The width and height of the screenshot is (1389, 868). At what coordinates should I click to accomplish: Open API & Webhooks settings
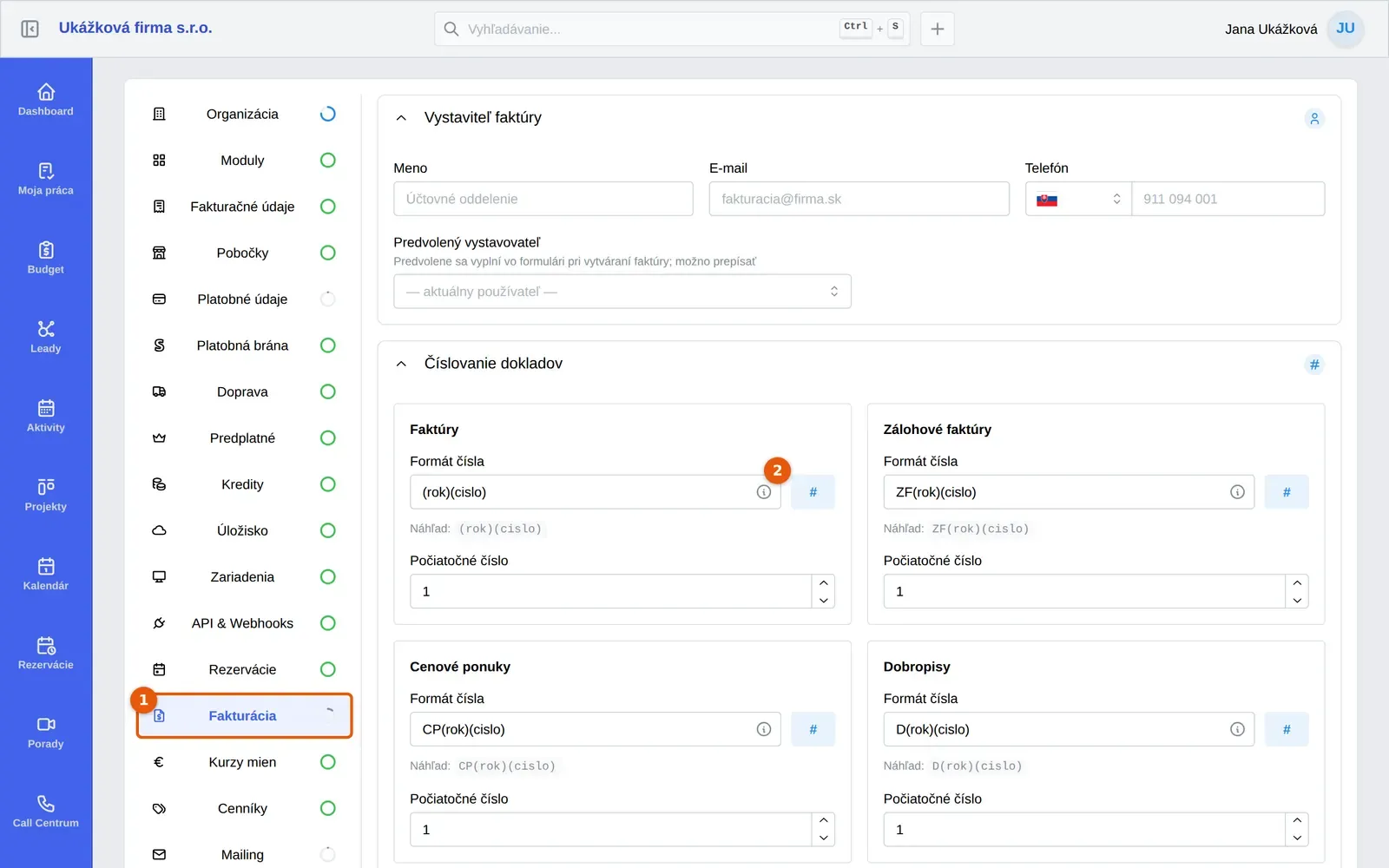(x=243, y=623)
